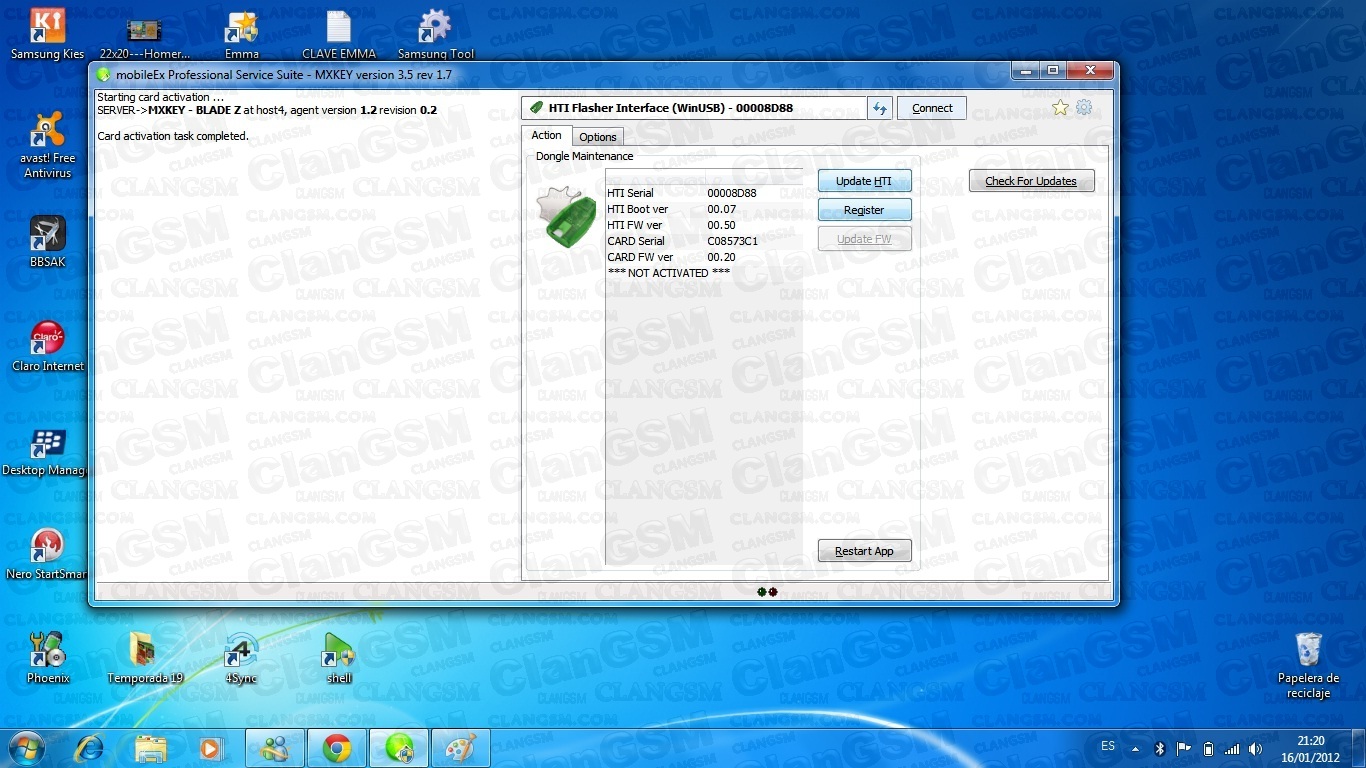Screen dimensions: 1366x768
Task: Click the ES language indicator
Action: [x=1108, y=746]
